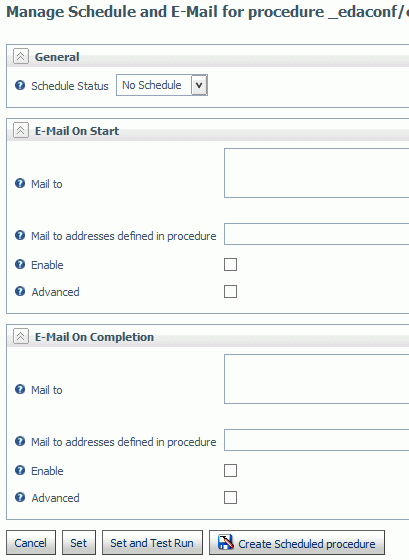Viewport: 409px width, 560px height.
Task: Click help icon next to Enable in E-Mail On Start
Action: (20, 264)
